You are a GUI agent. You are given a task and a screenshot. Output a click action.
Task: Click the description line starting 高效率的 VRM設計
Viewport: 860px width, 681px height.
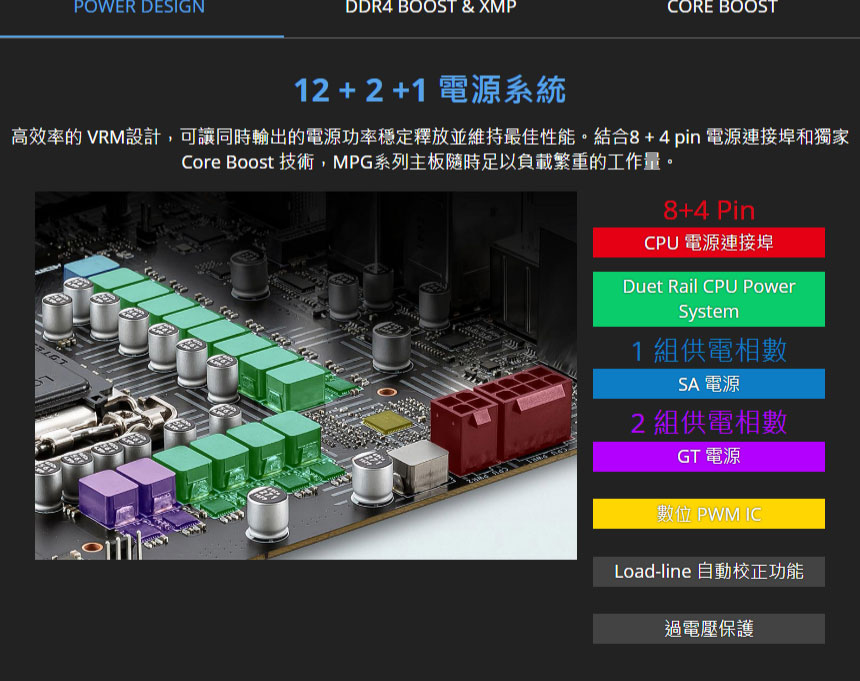[430, 137]
